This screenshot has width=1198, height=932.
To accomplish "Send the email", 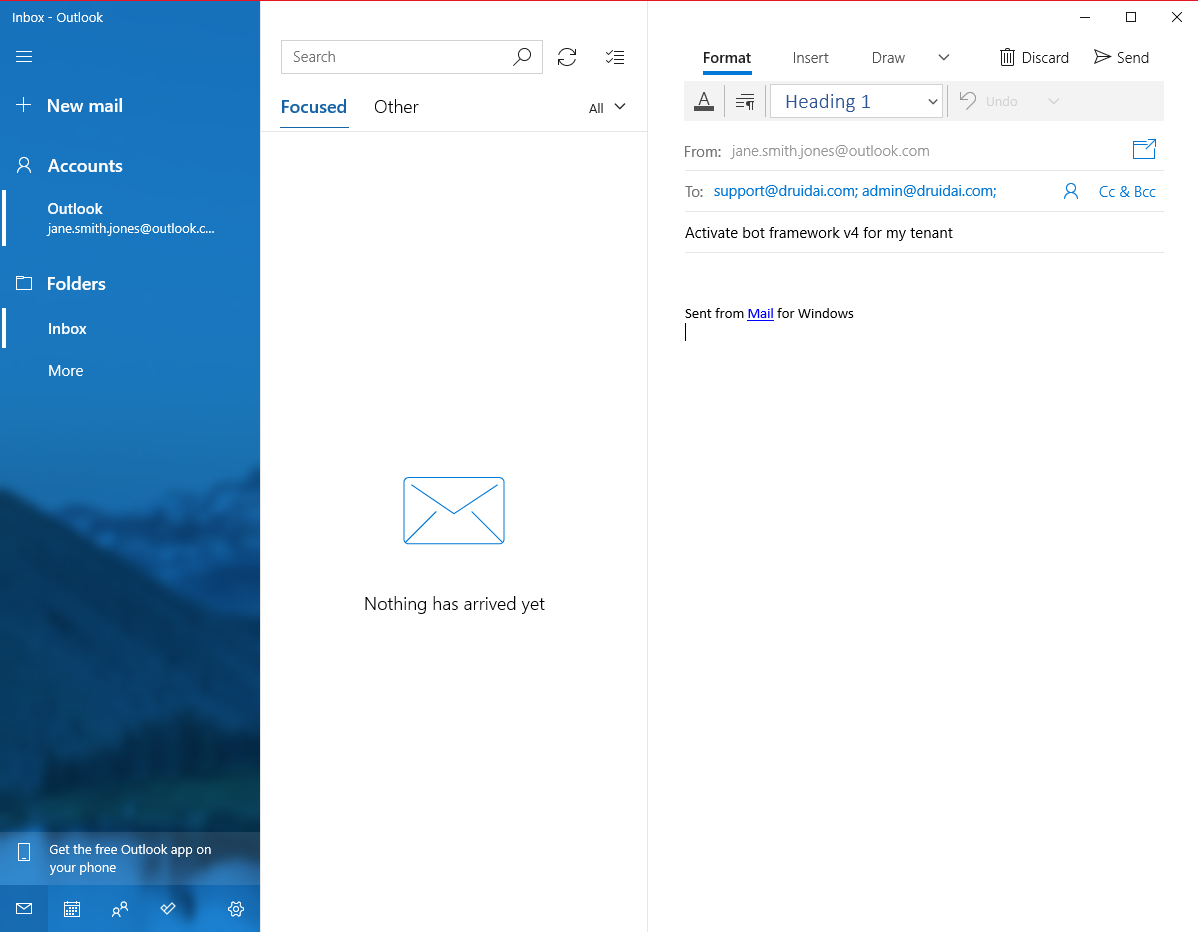I will tap(1122, 57).
